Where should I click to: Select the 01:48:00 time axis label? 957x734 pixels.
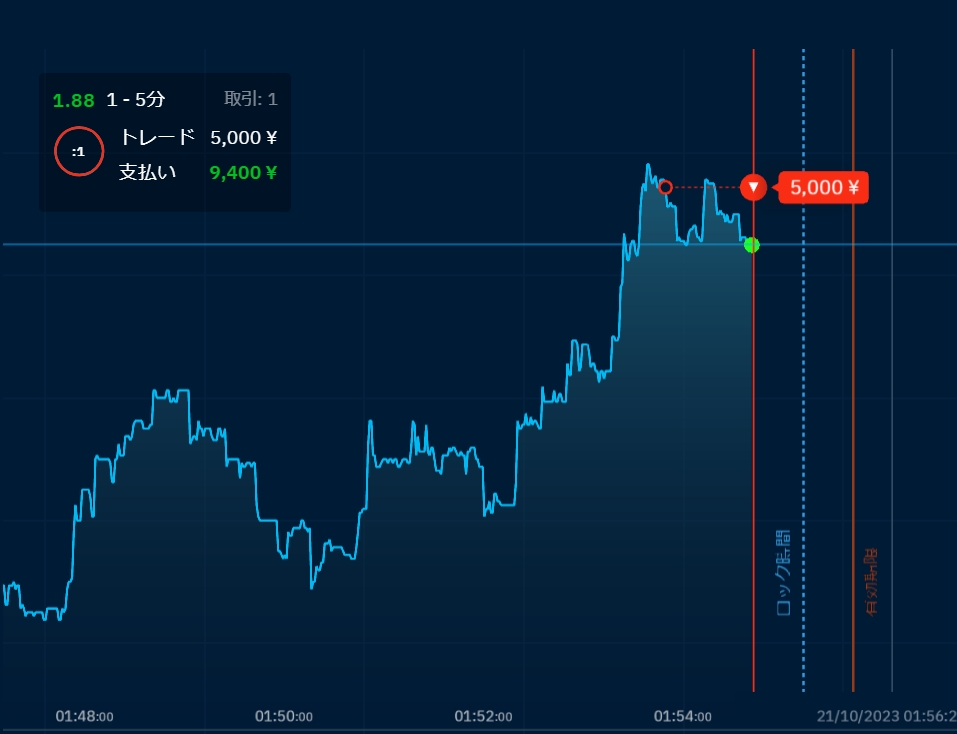pos(84,716)
